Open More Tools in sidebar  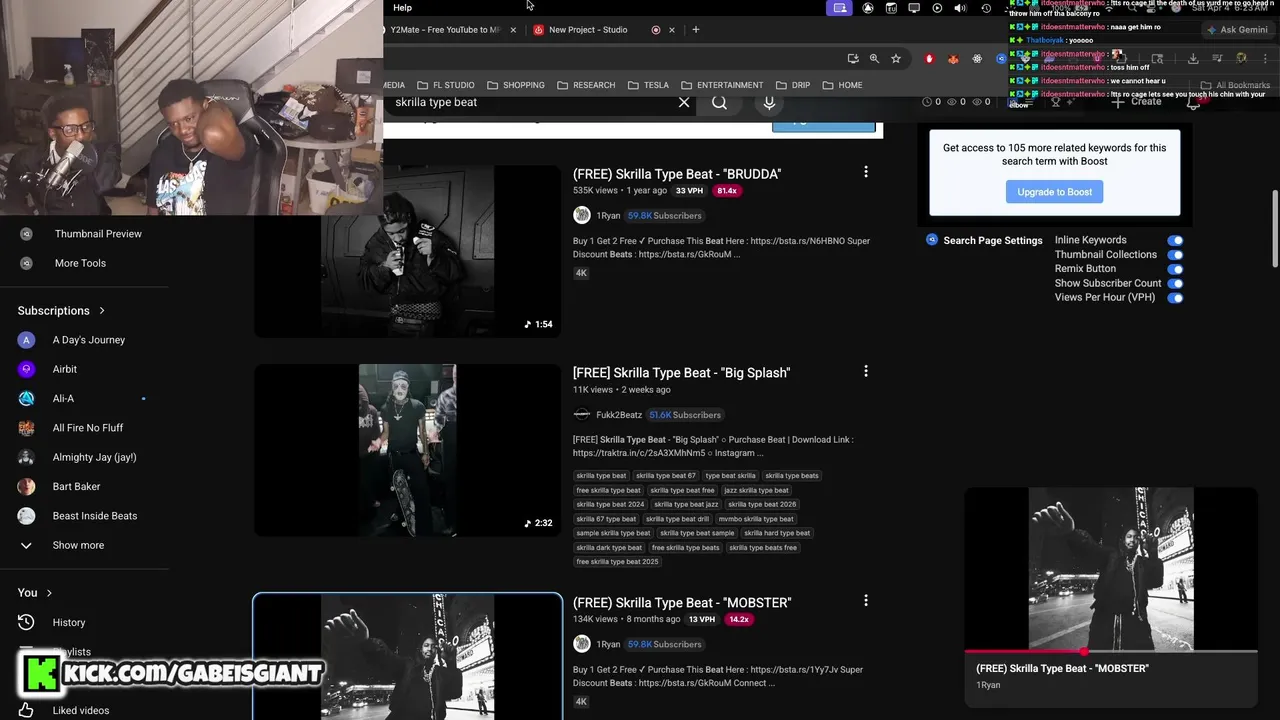80,263
